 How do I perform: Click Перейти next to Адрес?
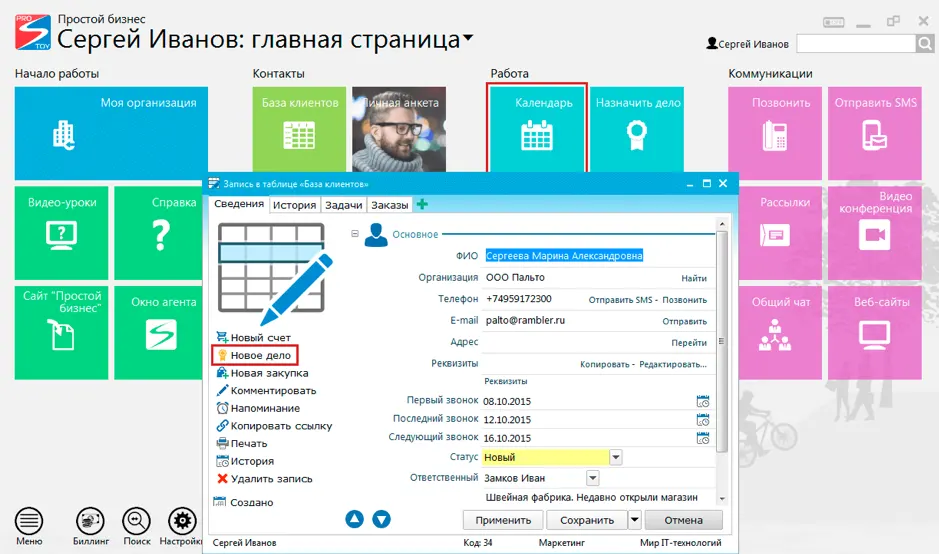(x=689, y=343)
